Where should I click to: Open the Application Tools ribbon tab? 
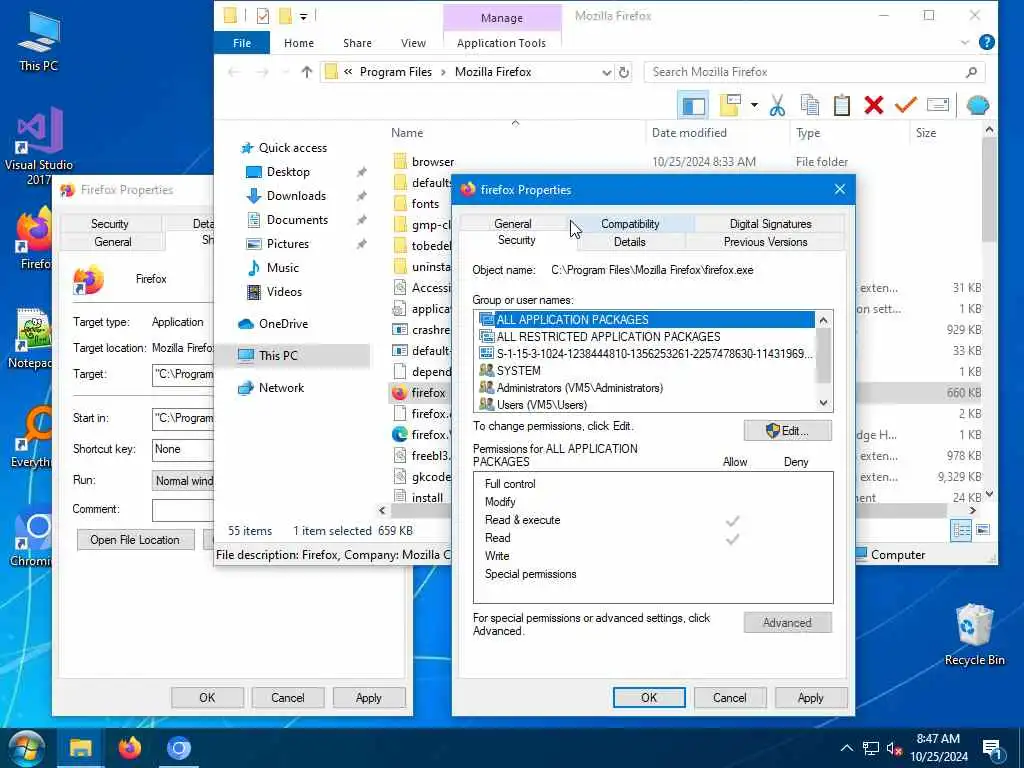(501, 43)
